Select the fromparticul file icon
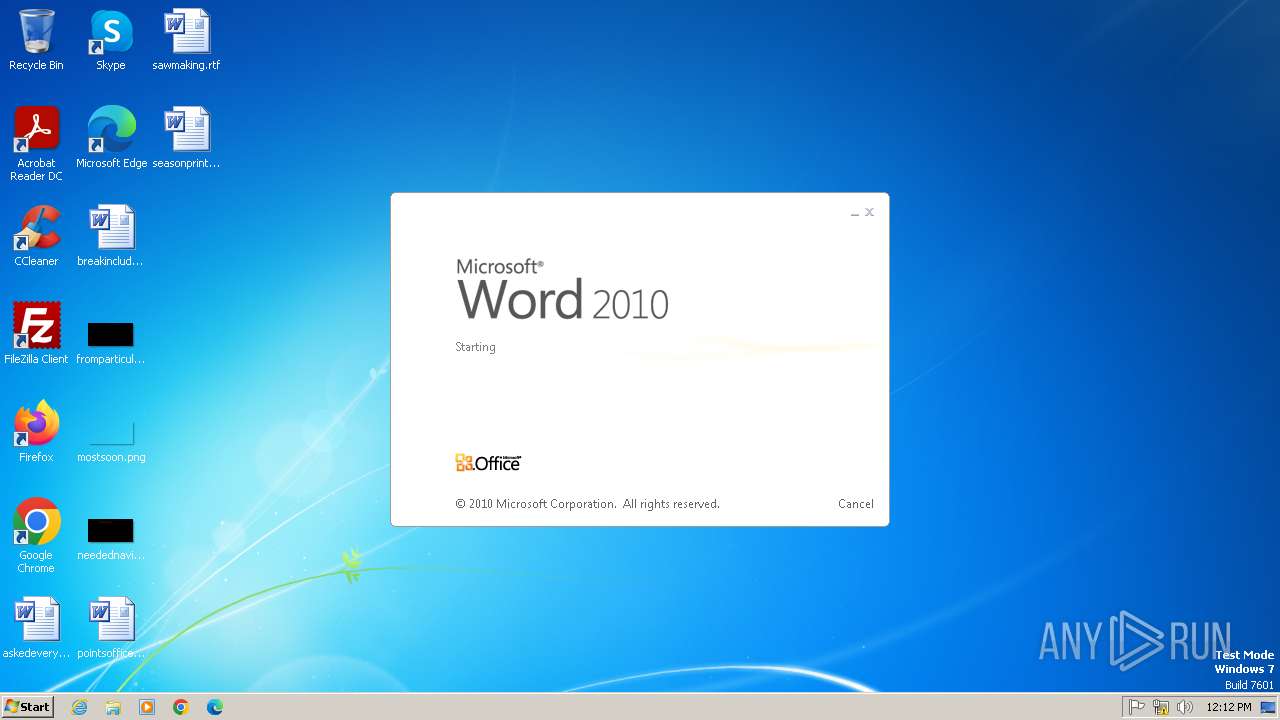1280x720 pixels. click(111, 343)
